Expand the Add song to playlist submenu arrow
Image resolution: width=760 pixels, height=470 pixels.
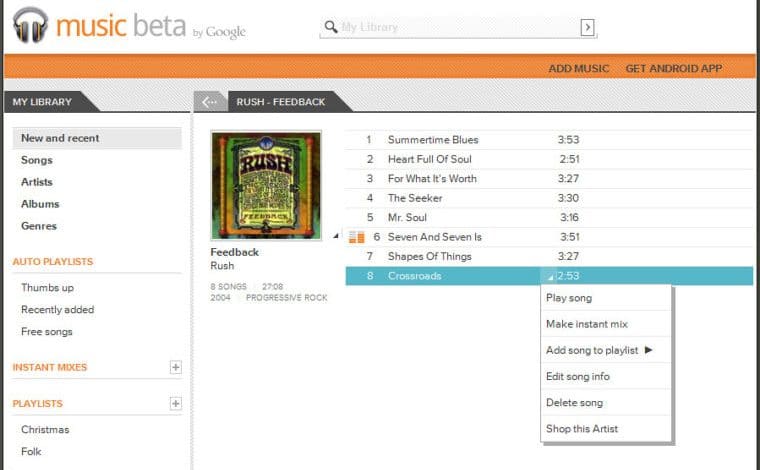[649, 350]
